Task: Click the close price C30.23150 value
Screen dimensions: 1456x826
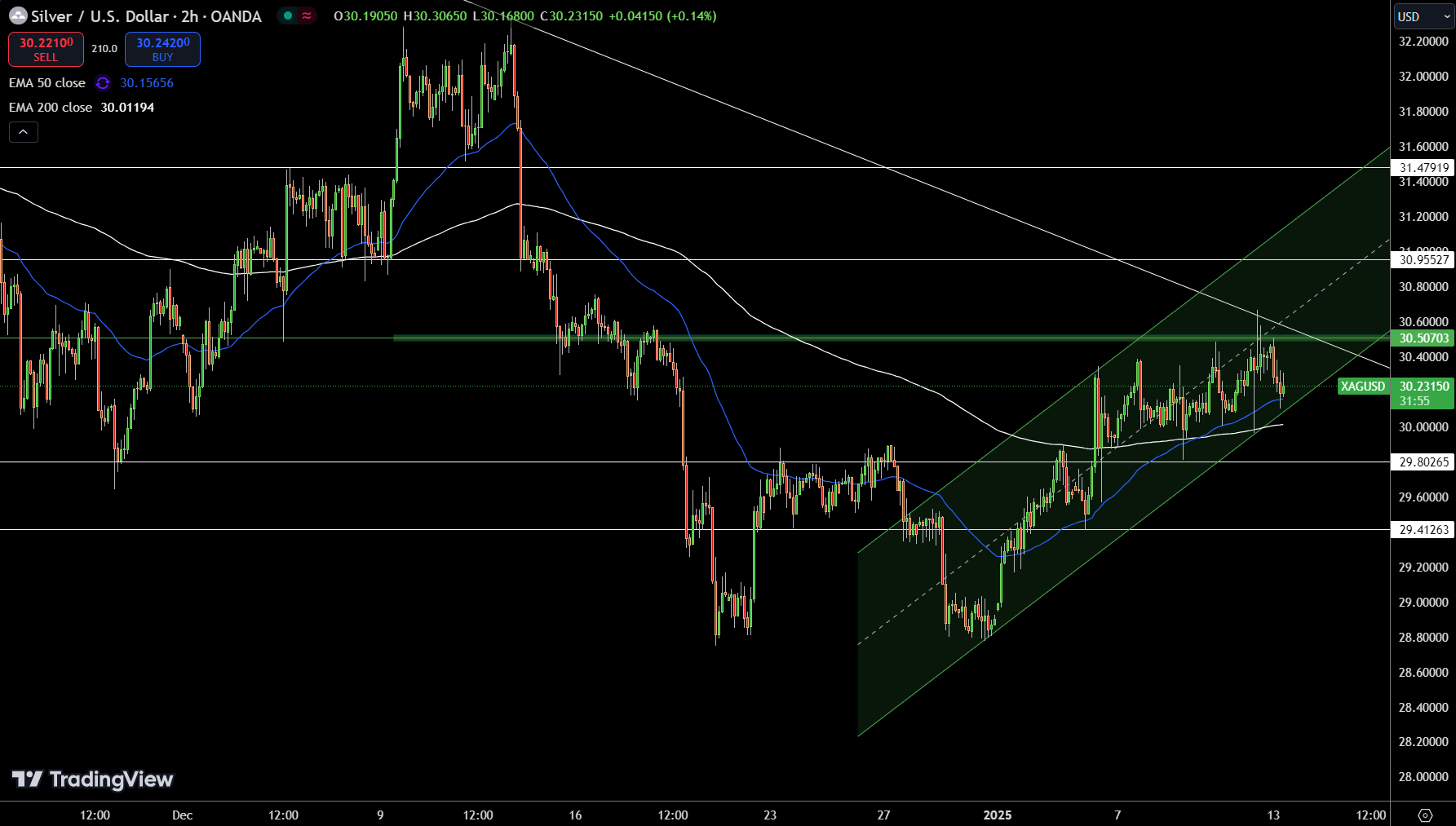Action: pyautogui.click(x=571, y=16)
